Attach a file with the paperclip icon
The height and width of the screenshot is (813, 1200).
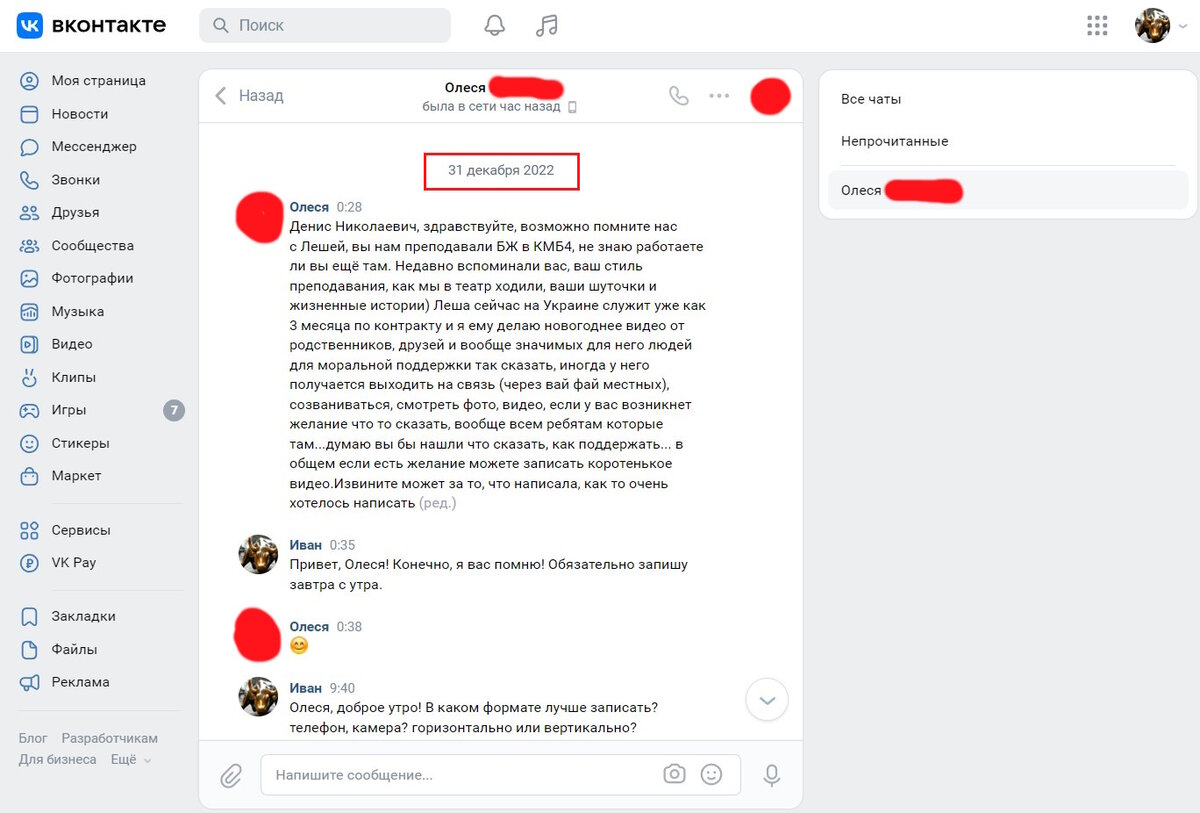(x=231, y=775)
